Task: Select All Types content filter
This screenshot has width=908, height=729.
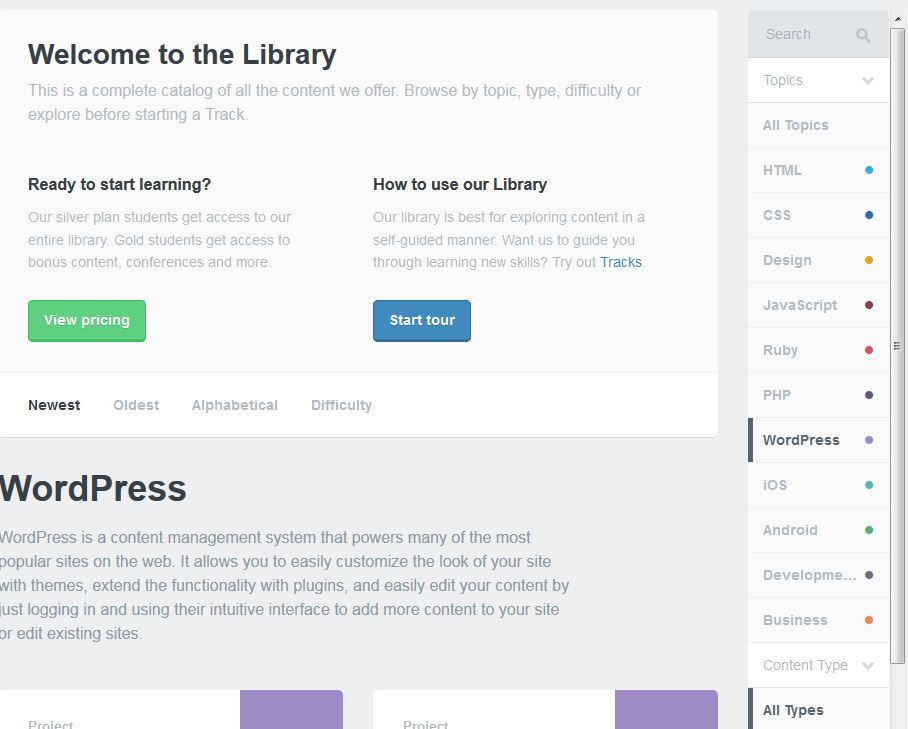Action: 818,710
